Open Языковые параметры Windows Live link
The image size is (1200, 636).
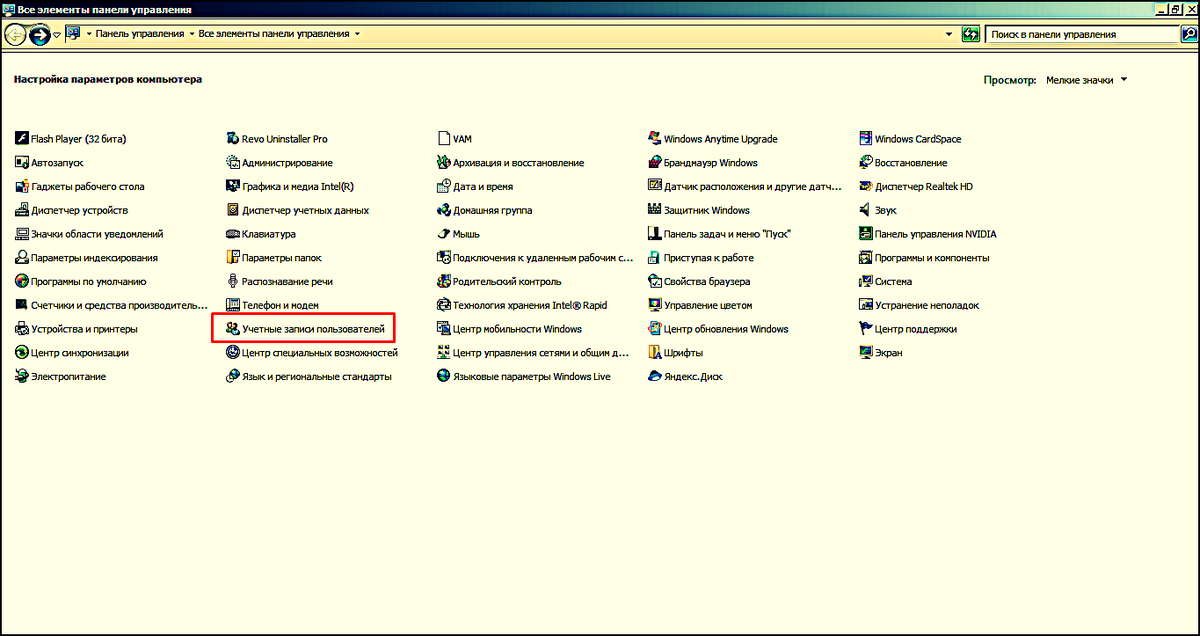click(x=531, y=377)
